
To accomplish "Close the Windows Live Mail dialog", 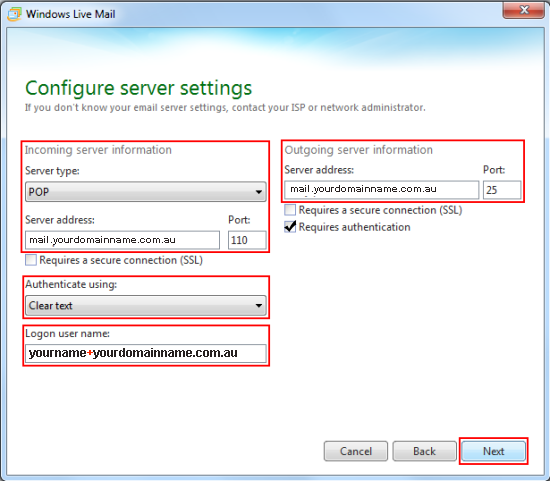I will click(524, 9).
